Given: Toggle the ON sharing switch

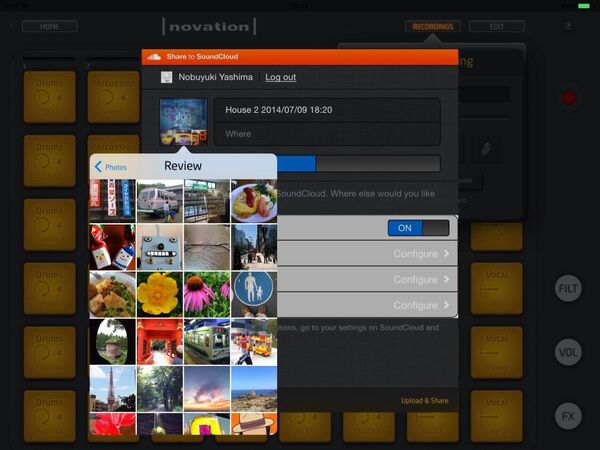Looking at the screenshot, I should click(x=418, y=228).
